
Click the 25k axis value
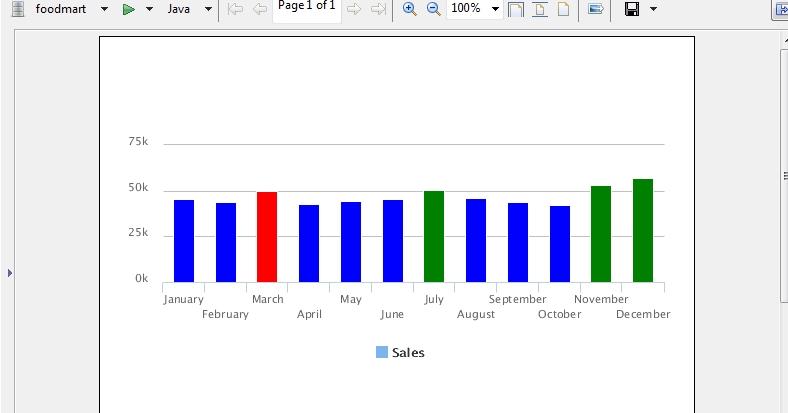[138, 232]
